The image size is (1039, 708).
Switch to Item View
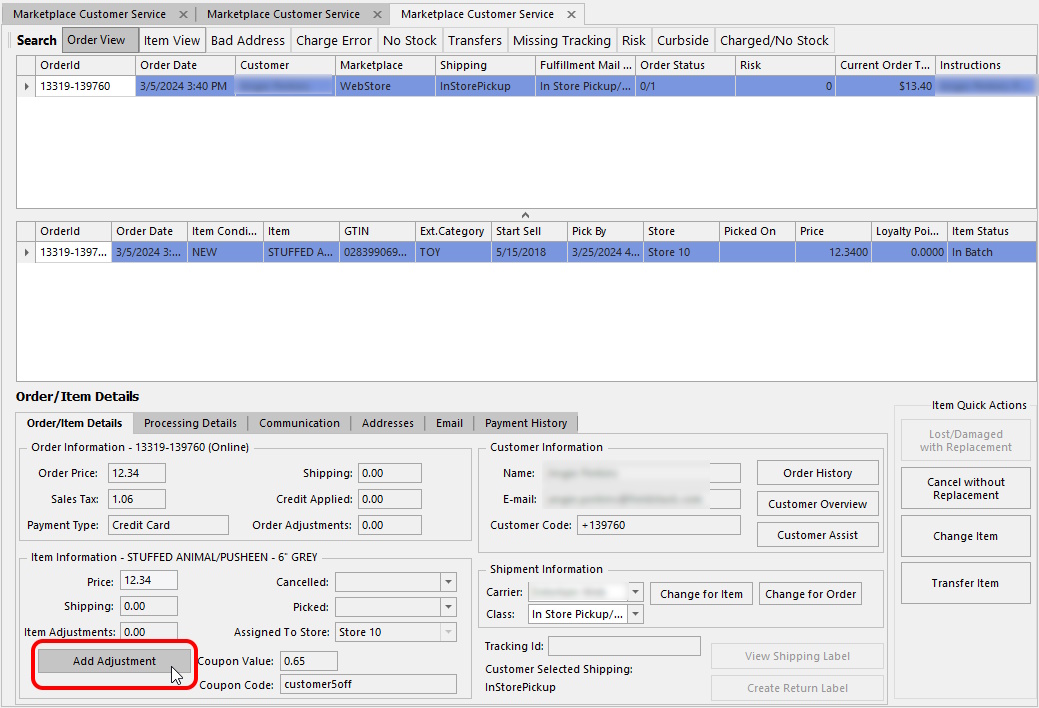[172, 40]
